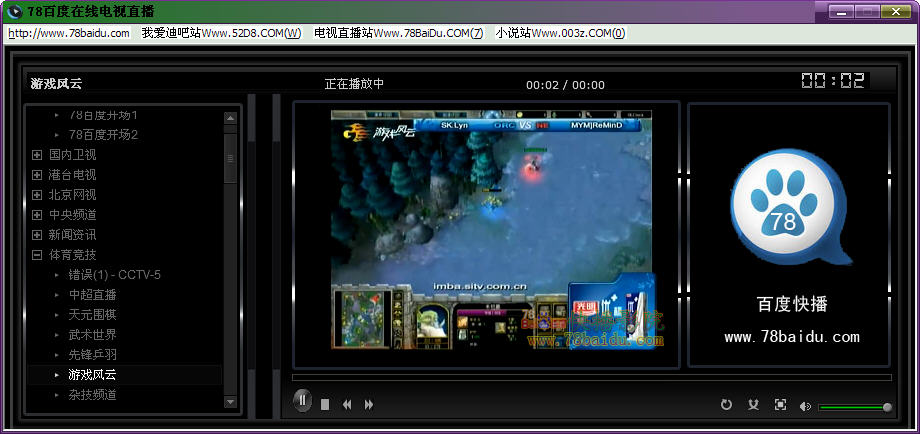
Task: Open http://www.78baidu.com menu item
Action: (x=69, y=33)
